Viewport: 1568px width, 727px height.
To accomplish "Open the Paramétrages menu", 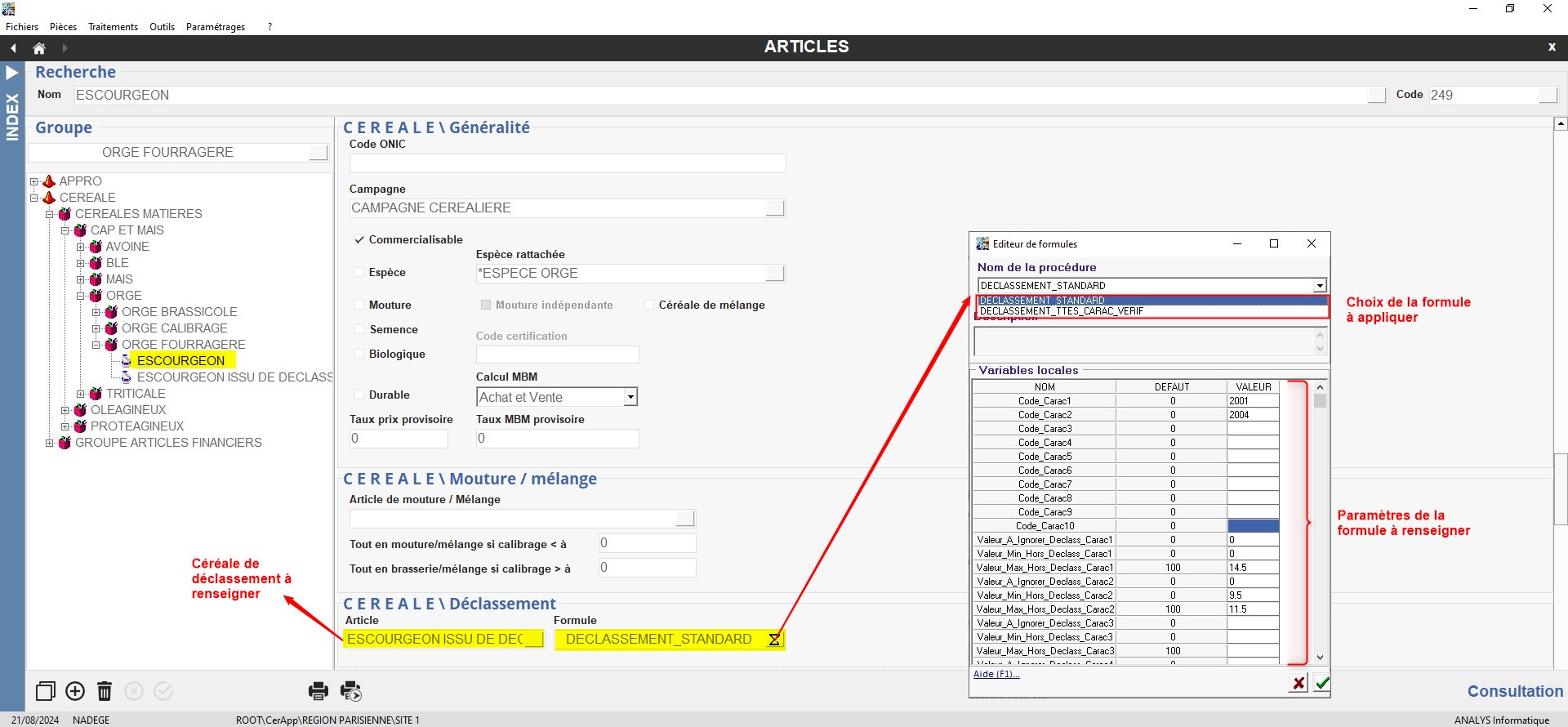I will 215,27.
